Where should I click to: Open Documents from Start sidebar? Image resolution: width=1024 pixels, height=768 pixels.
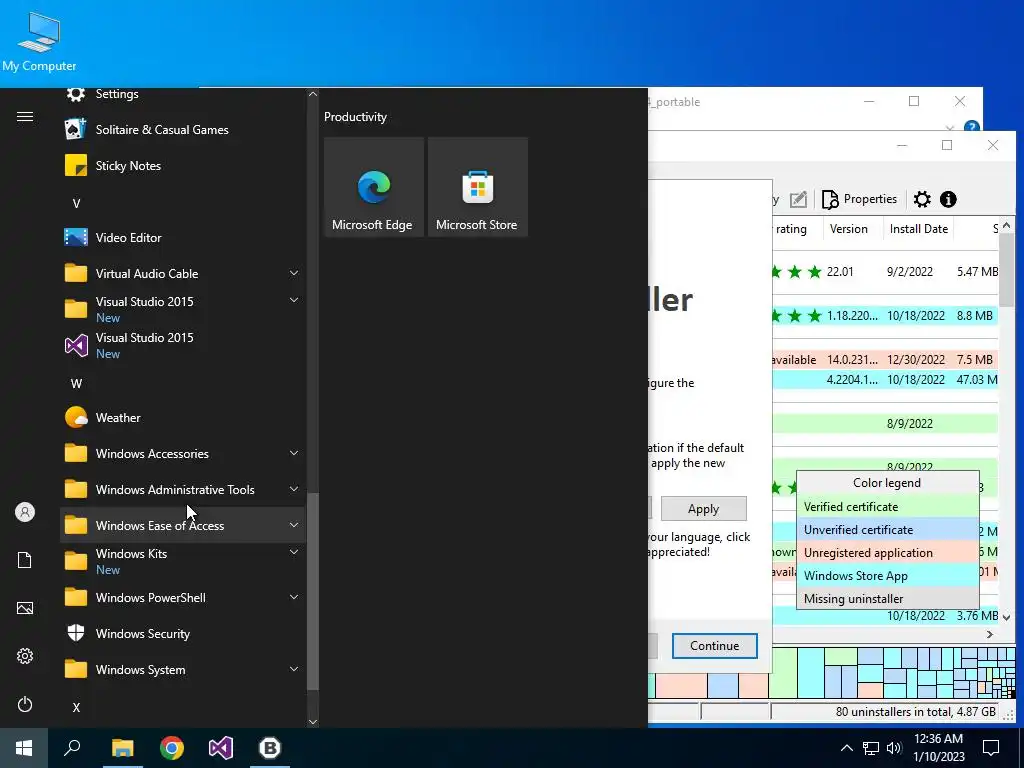tap(25, 560)
